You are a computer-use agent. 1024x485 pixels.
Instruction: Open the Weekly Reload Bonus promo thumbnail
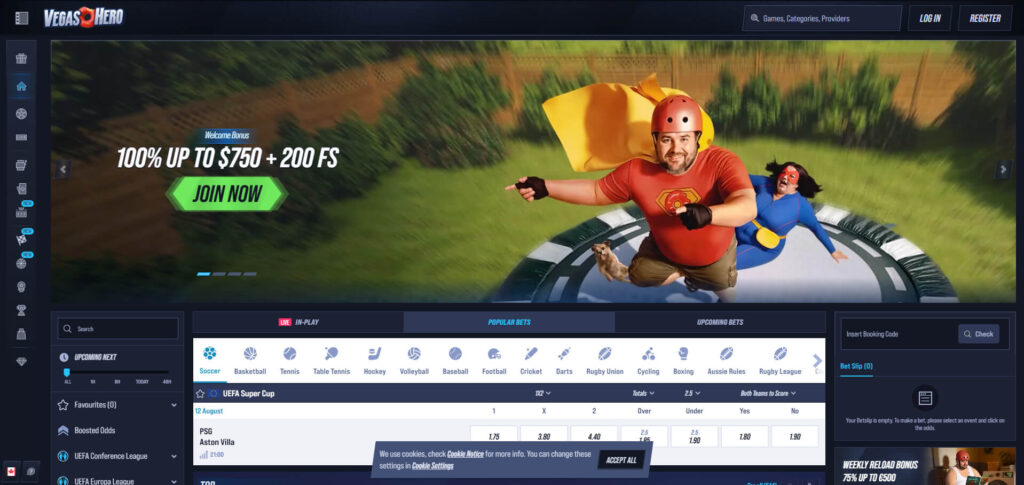[x=925, y=466]
